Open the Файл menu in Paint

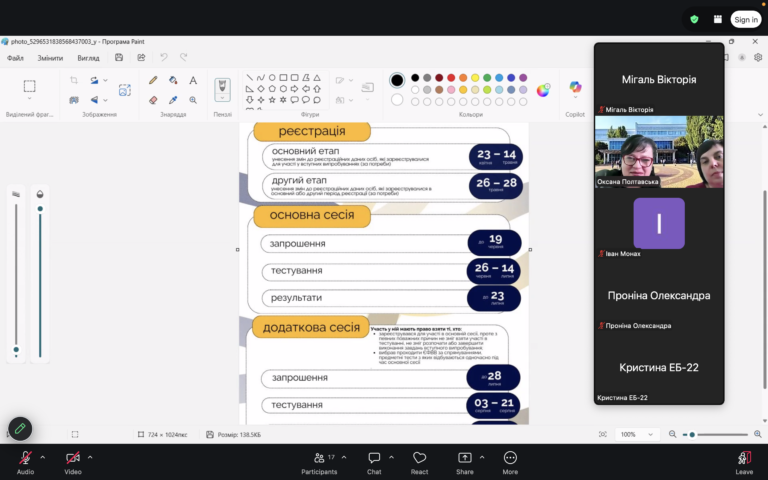click(15, 58)
